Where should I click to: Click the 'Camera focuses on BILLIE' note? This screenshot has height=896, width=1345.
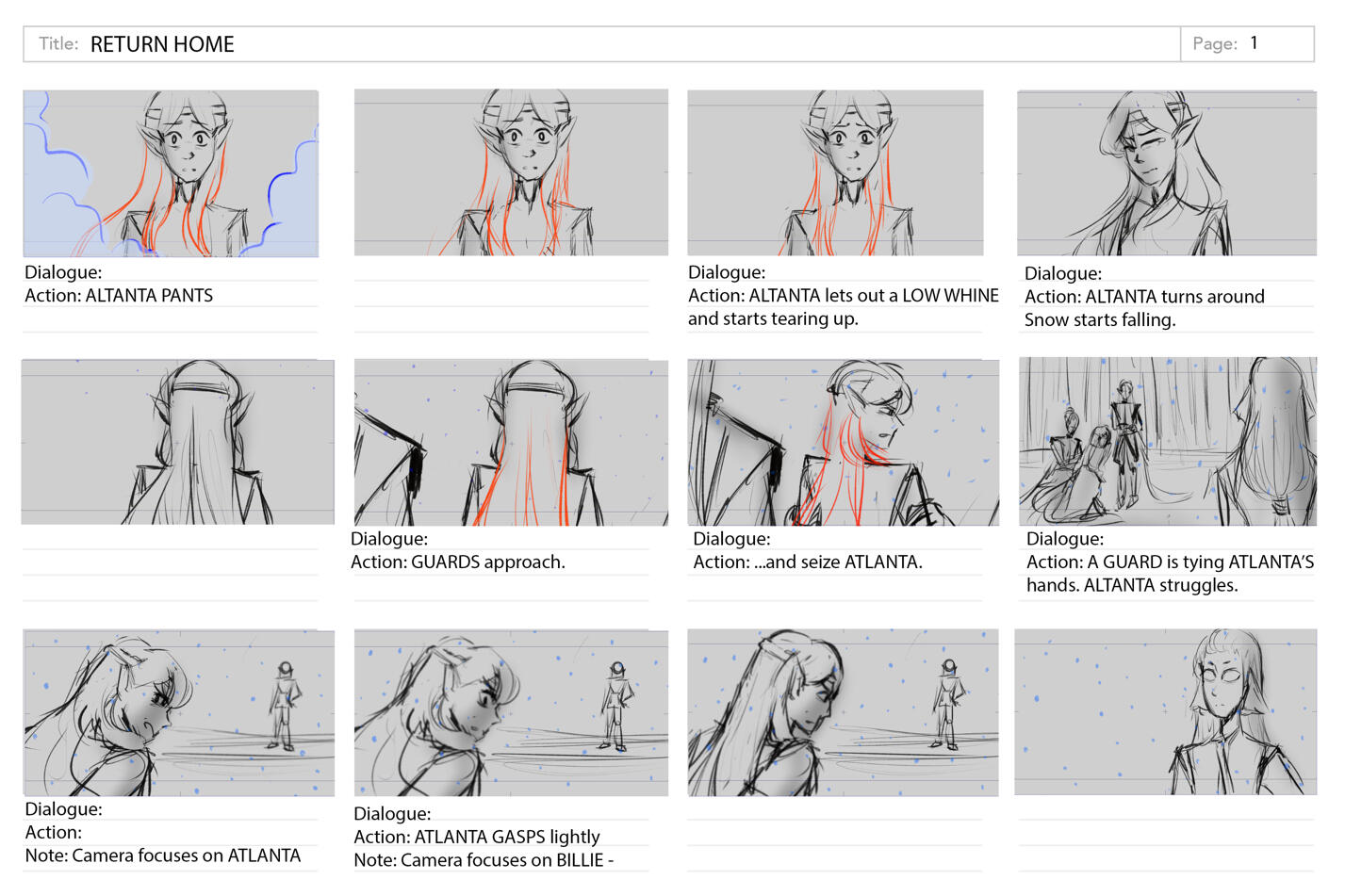(x=484, y=860)
